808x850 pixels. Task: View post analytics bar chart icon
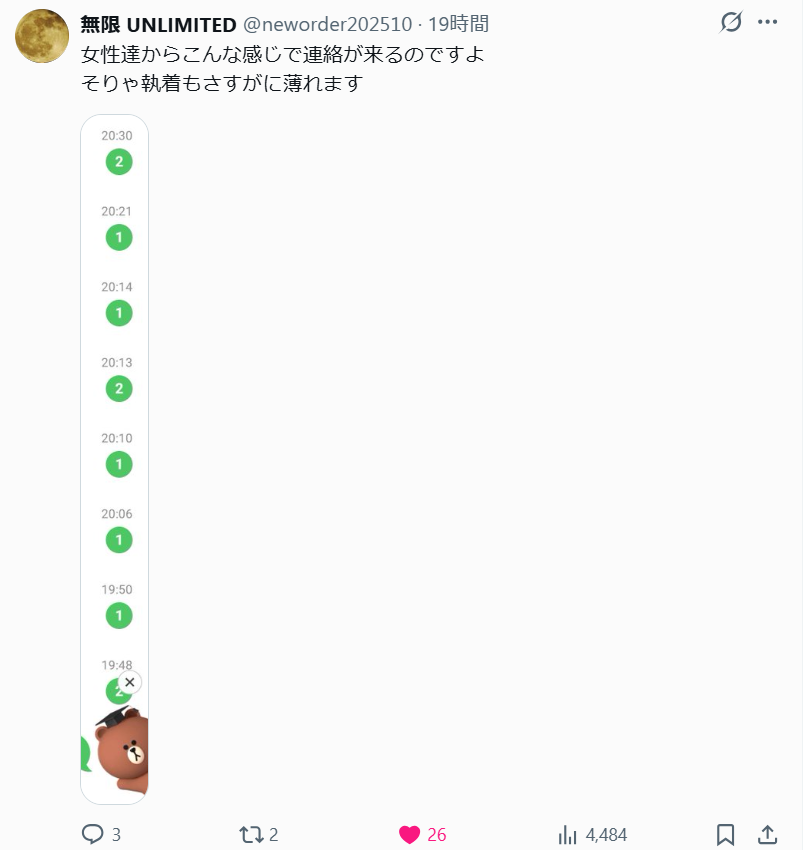(x=568, y=834)
